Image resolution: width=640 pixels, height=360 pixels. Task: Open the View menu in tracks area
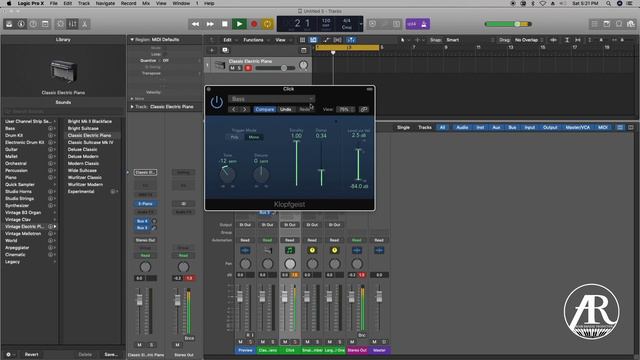coord(280,40)
